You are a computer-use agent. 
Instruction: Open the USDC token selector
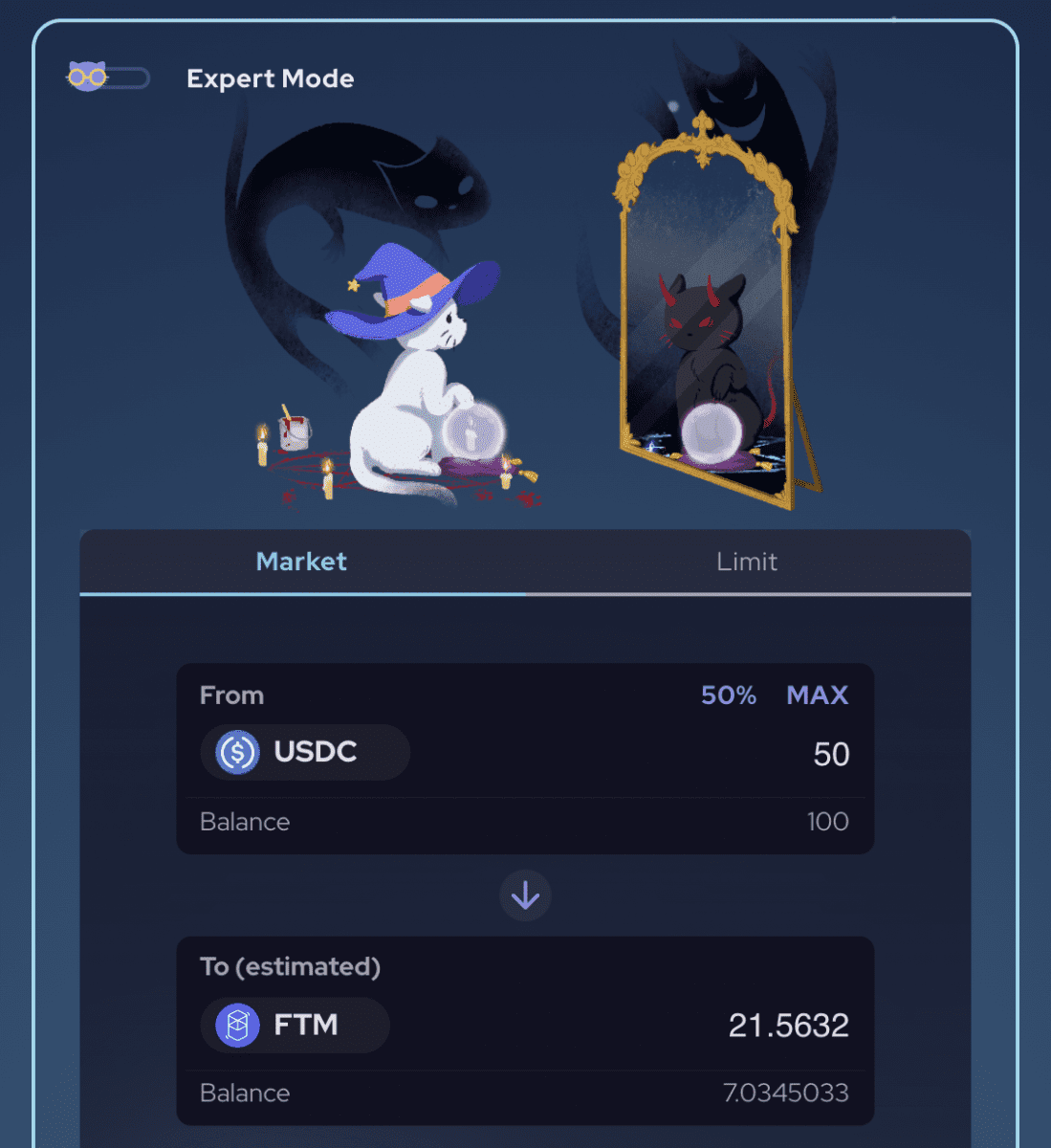click(304, 752)
